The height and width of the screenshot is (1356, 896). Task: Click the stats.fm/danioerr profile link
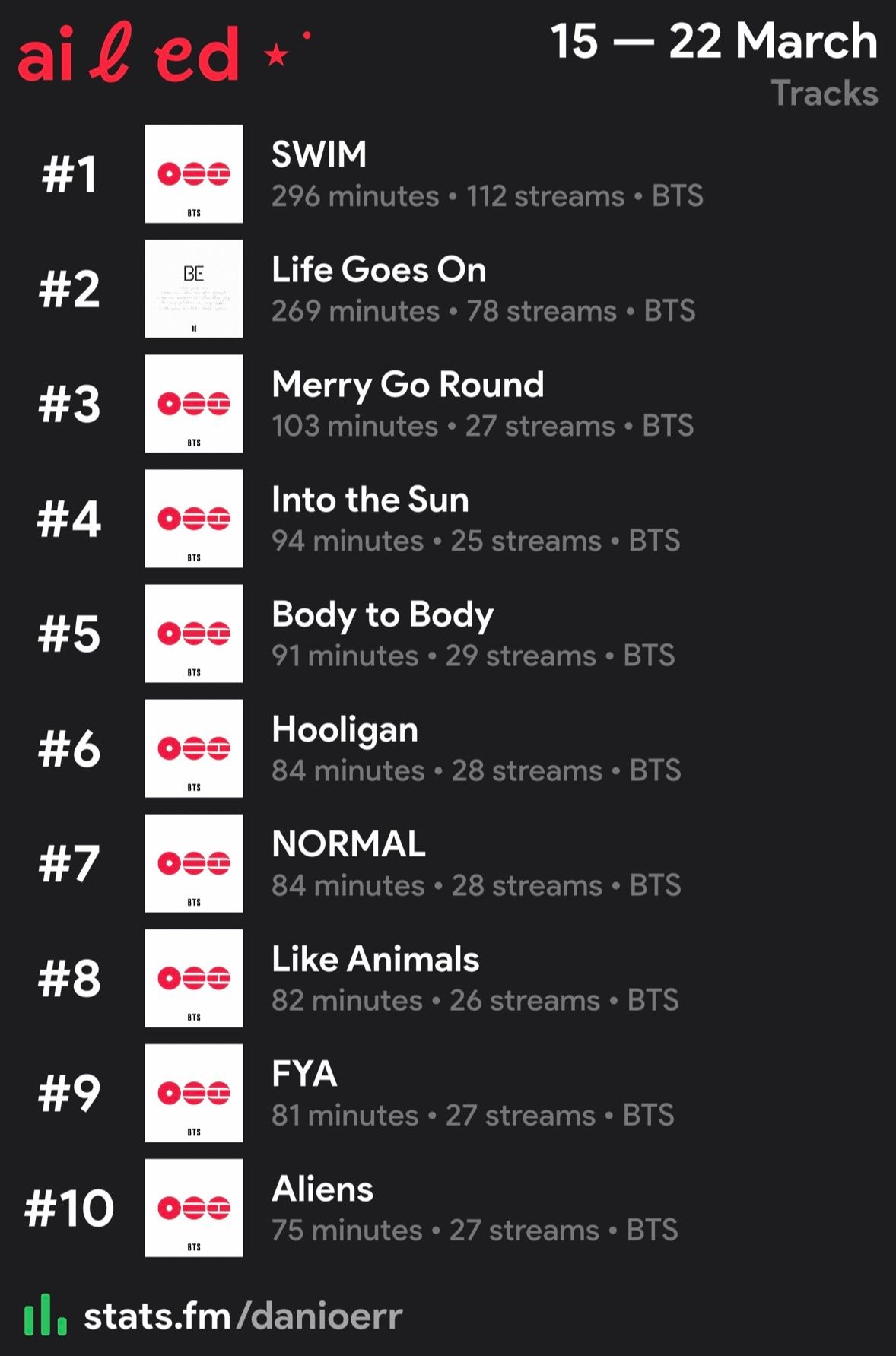pyautogui.click(x=243, y=1316)
